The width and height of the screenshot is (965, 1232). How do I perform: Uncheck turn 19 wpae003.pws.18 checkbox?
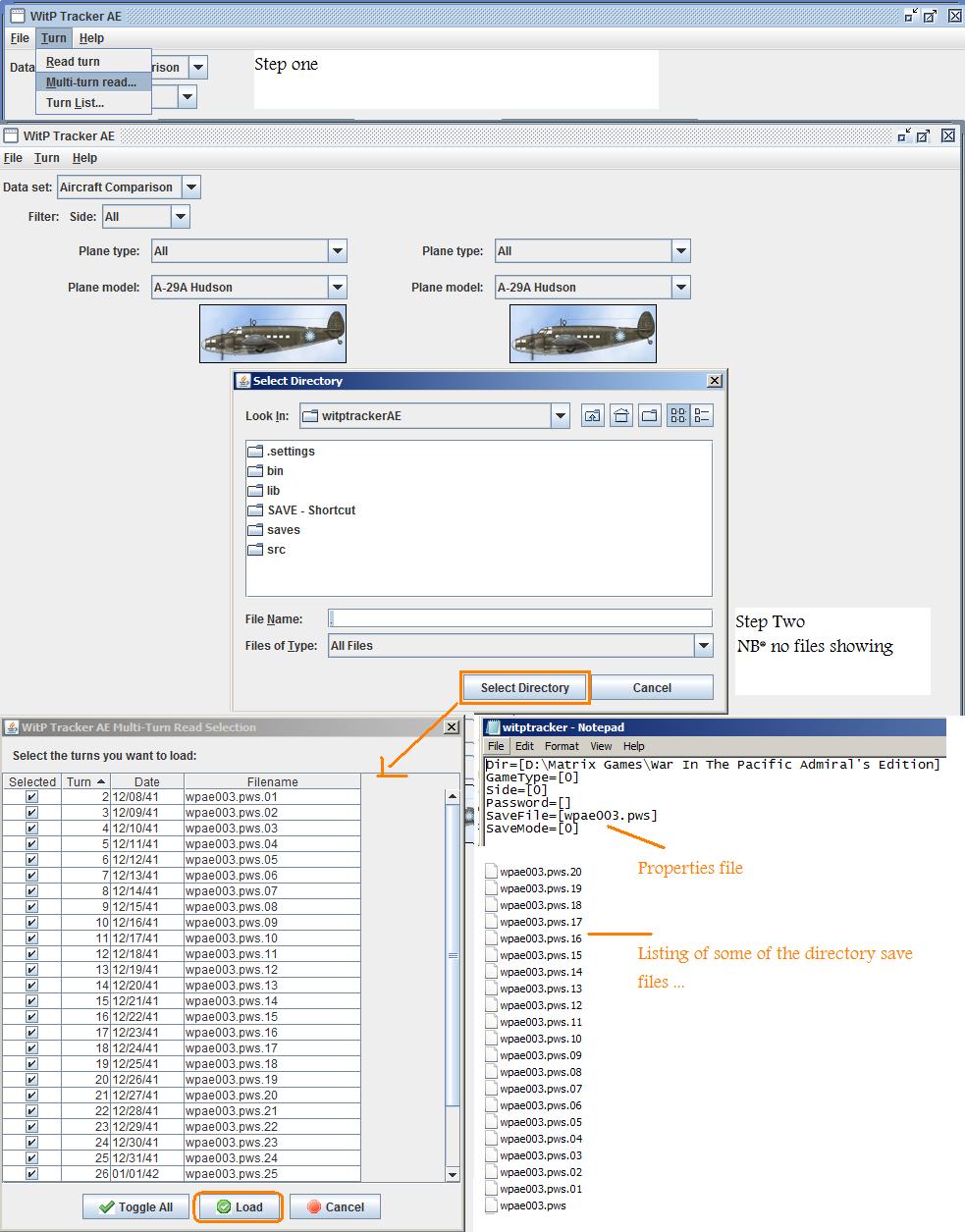(x=31, y=1064)
